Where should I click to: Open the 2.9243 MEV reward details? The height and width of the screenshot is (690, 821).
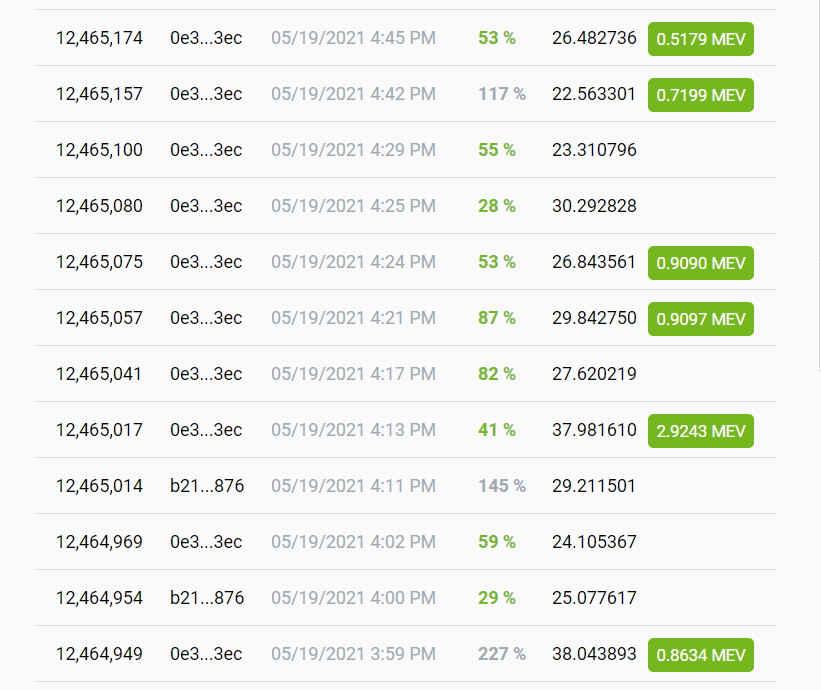click(x=700, y=431)
